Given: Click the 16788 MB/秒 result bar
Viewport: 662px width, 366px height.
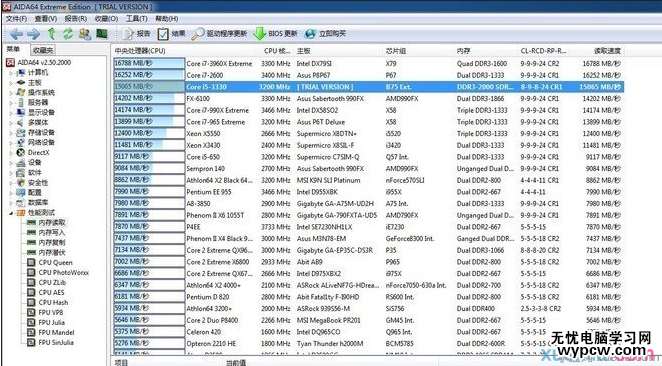Looking at the screenshot, I should click(x=149, y=63).
